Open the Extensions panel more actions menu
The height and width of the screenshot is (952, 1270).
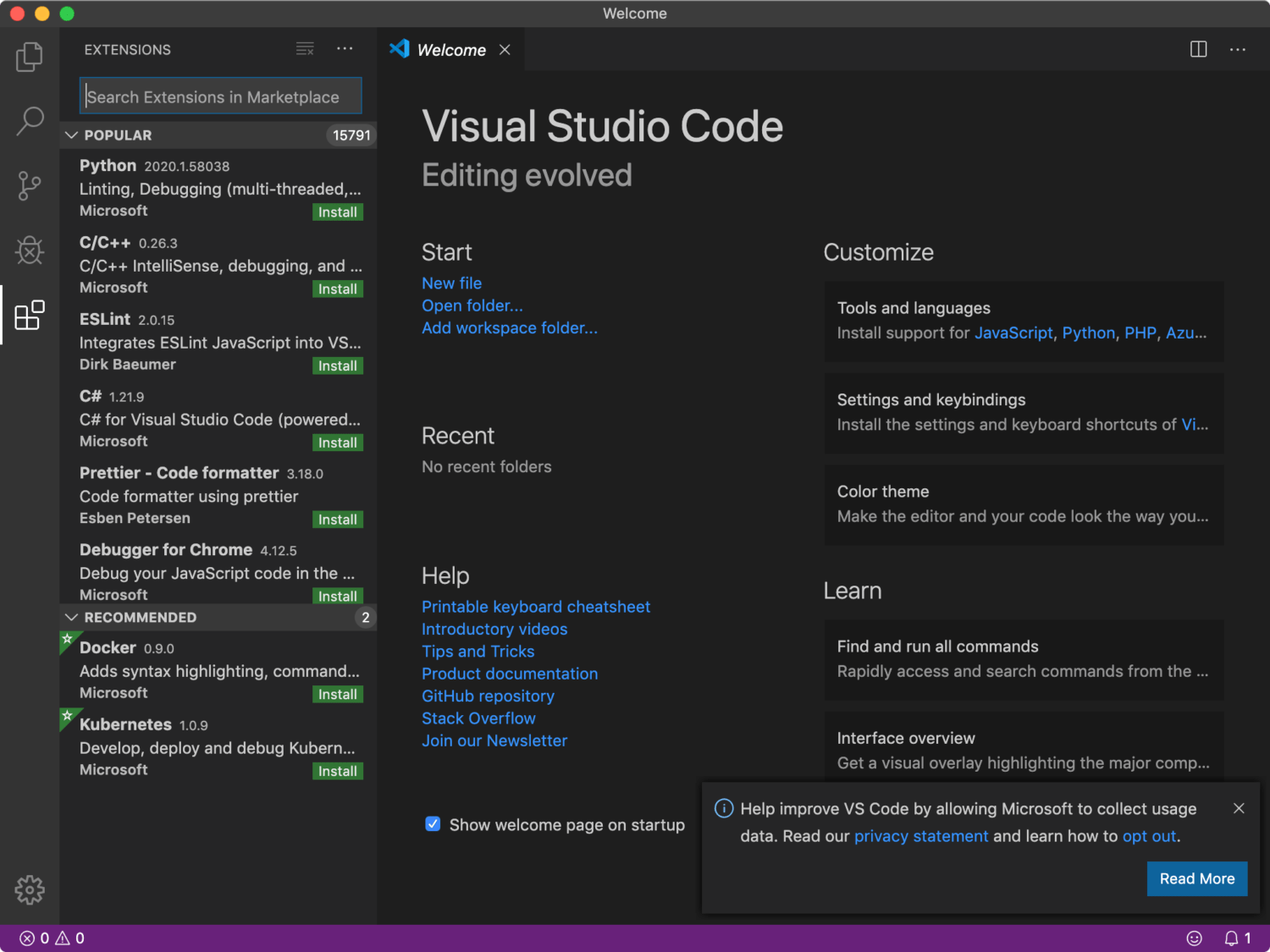(x=345, y=49)
